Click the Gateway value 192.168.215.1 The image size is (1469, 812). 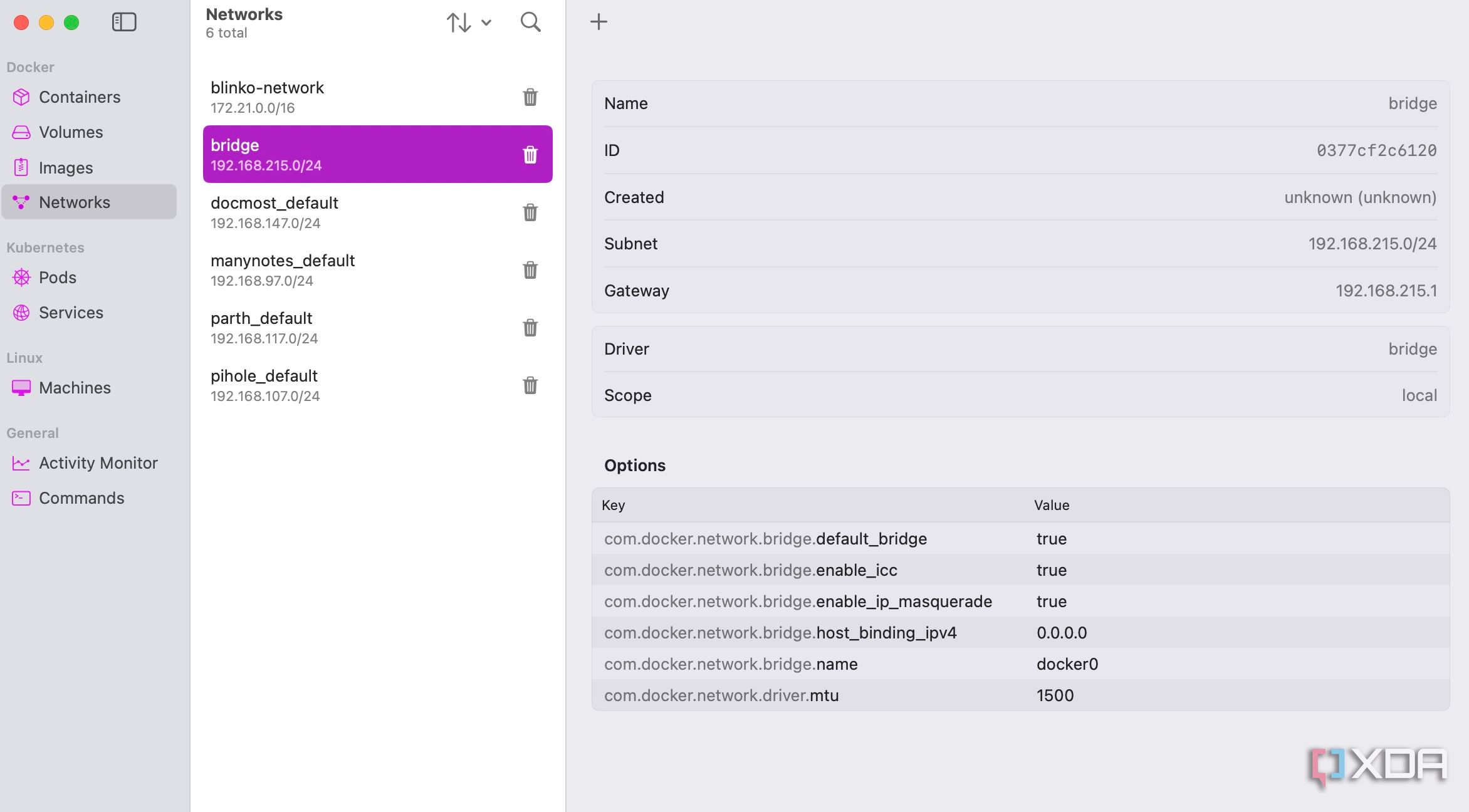(1386, 291)
